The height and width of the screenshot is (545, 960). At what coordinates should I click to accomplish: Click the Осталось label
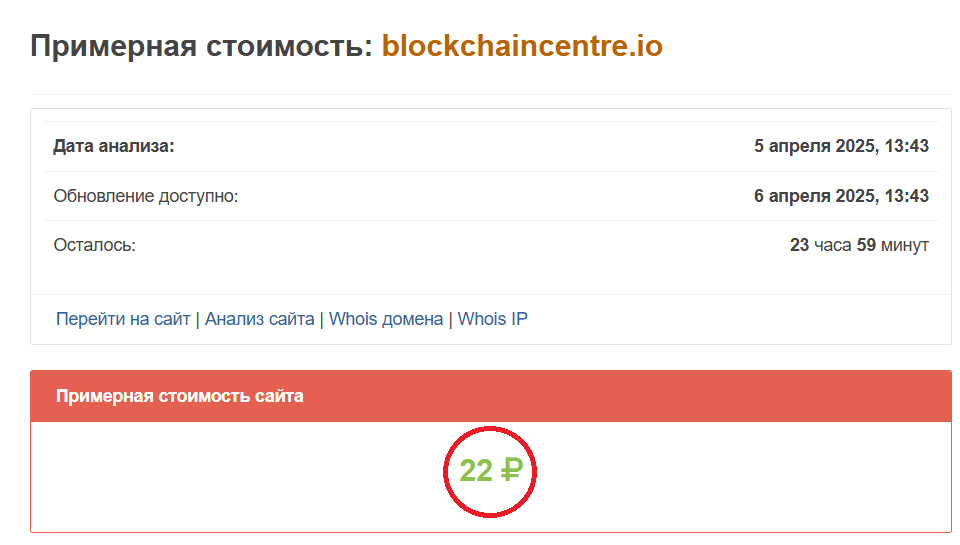pyautogui.click(x=94, y=245)
